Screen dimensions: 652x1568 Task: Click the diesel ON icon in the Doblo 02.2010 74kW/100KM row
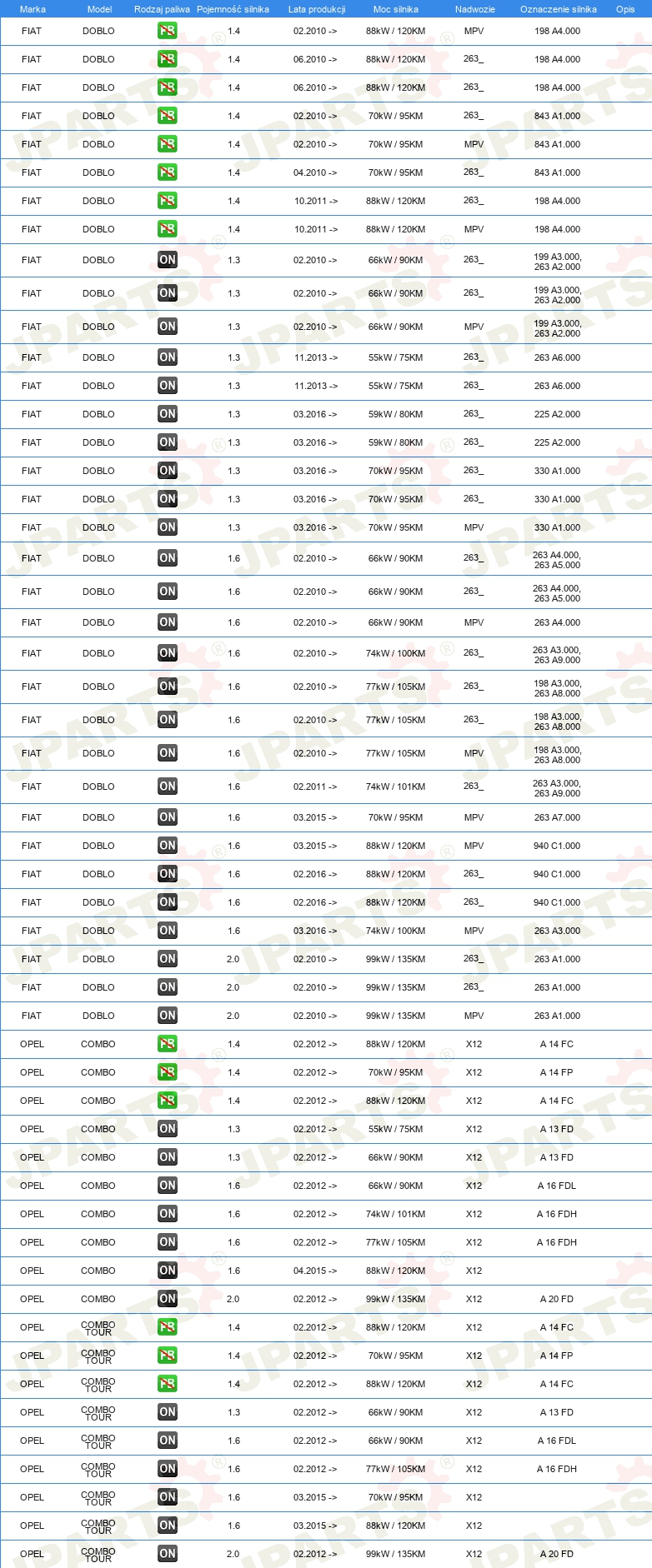click(168, 653)
